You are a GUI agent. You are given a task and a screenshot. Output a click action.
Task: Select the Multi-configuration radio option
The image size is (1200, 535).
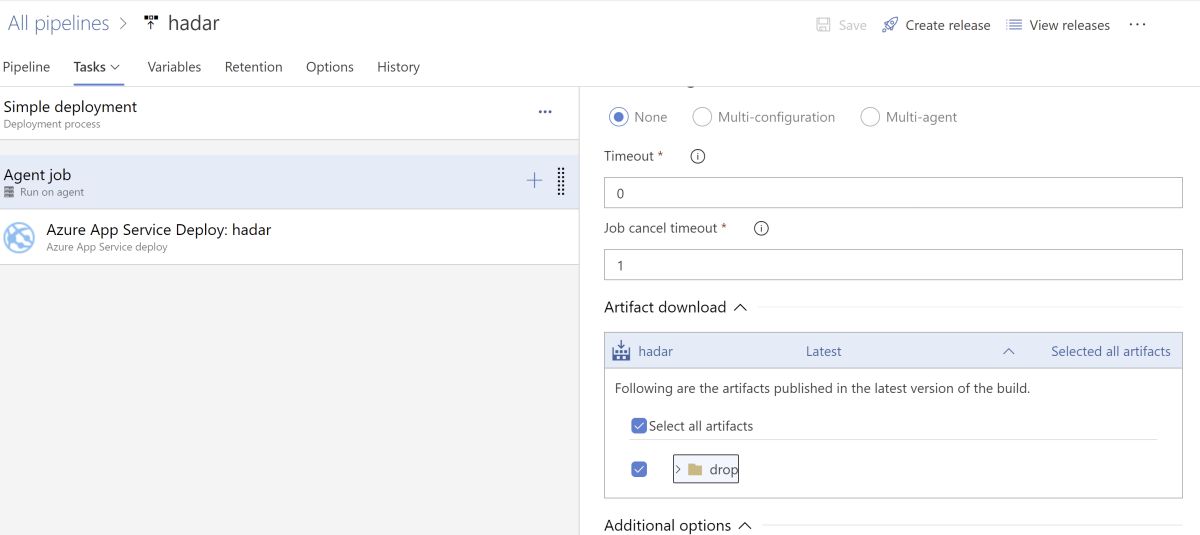click(702, 117)
